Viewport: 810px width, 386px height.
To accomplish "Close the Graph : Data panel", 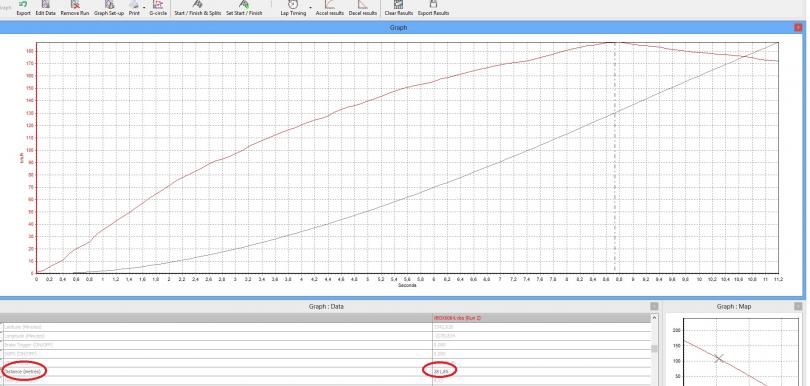I will click(655, 306).
